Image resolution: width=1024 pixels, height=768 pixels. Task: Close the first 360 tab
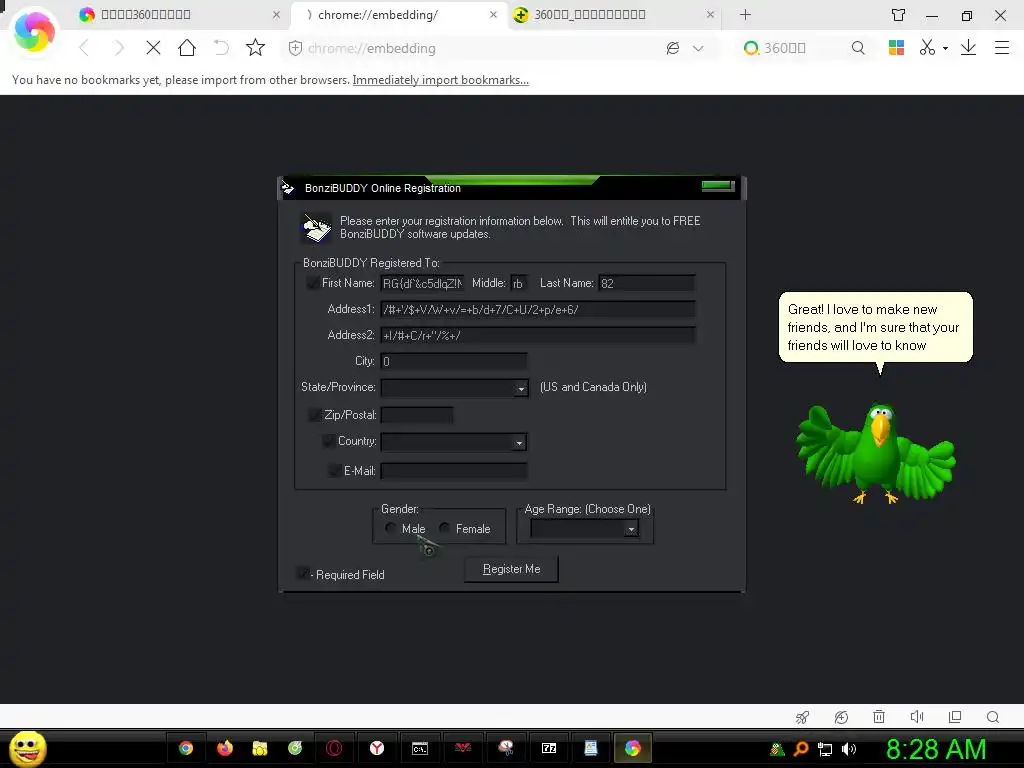click(x=276, y=14)
